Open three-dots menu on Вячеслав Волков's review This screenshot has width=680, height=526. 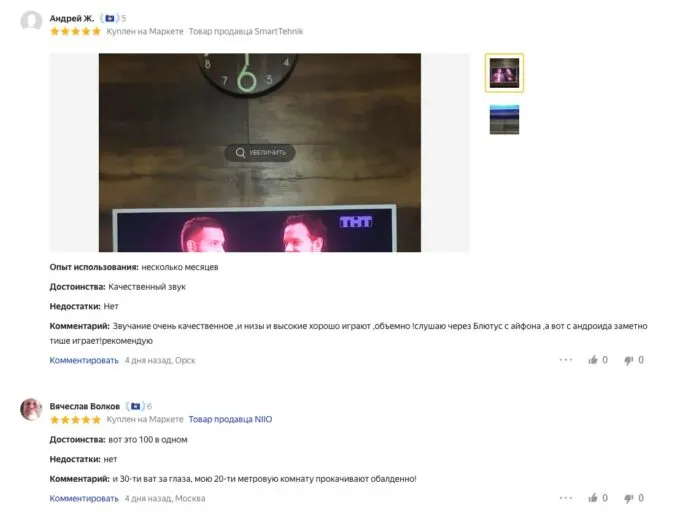[566, 498]
